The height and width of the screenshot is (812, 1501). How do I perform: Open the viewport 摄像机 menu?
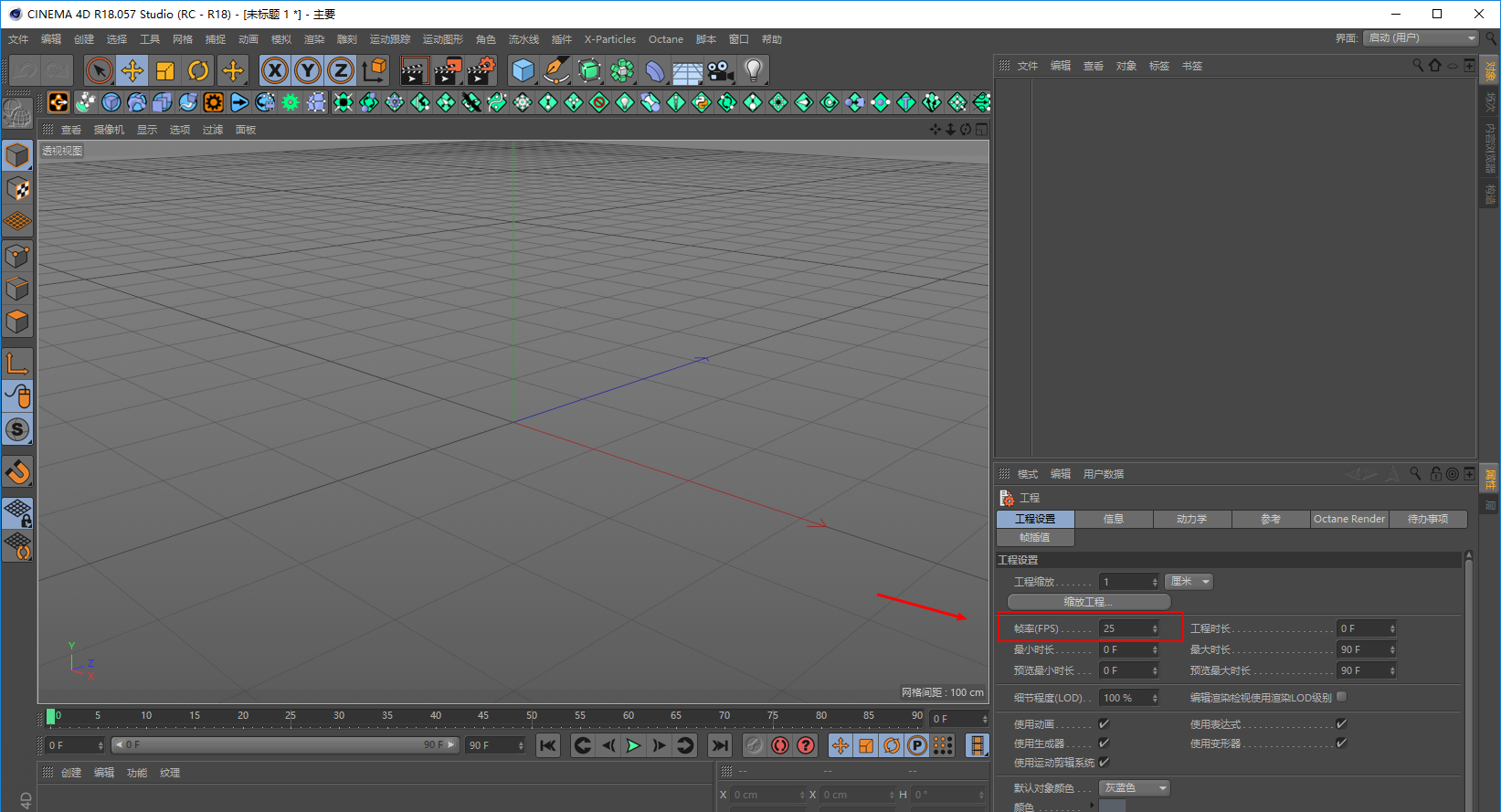pos(109,130)
